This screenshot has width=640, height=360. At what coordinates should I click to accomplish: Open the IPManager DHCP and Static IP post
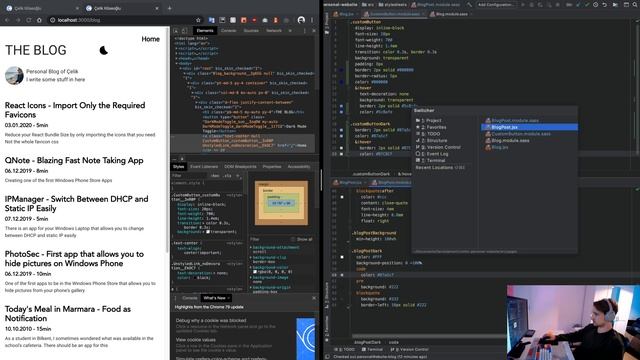pos(76,204)
